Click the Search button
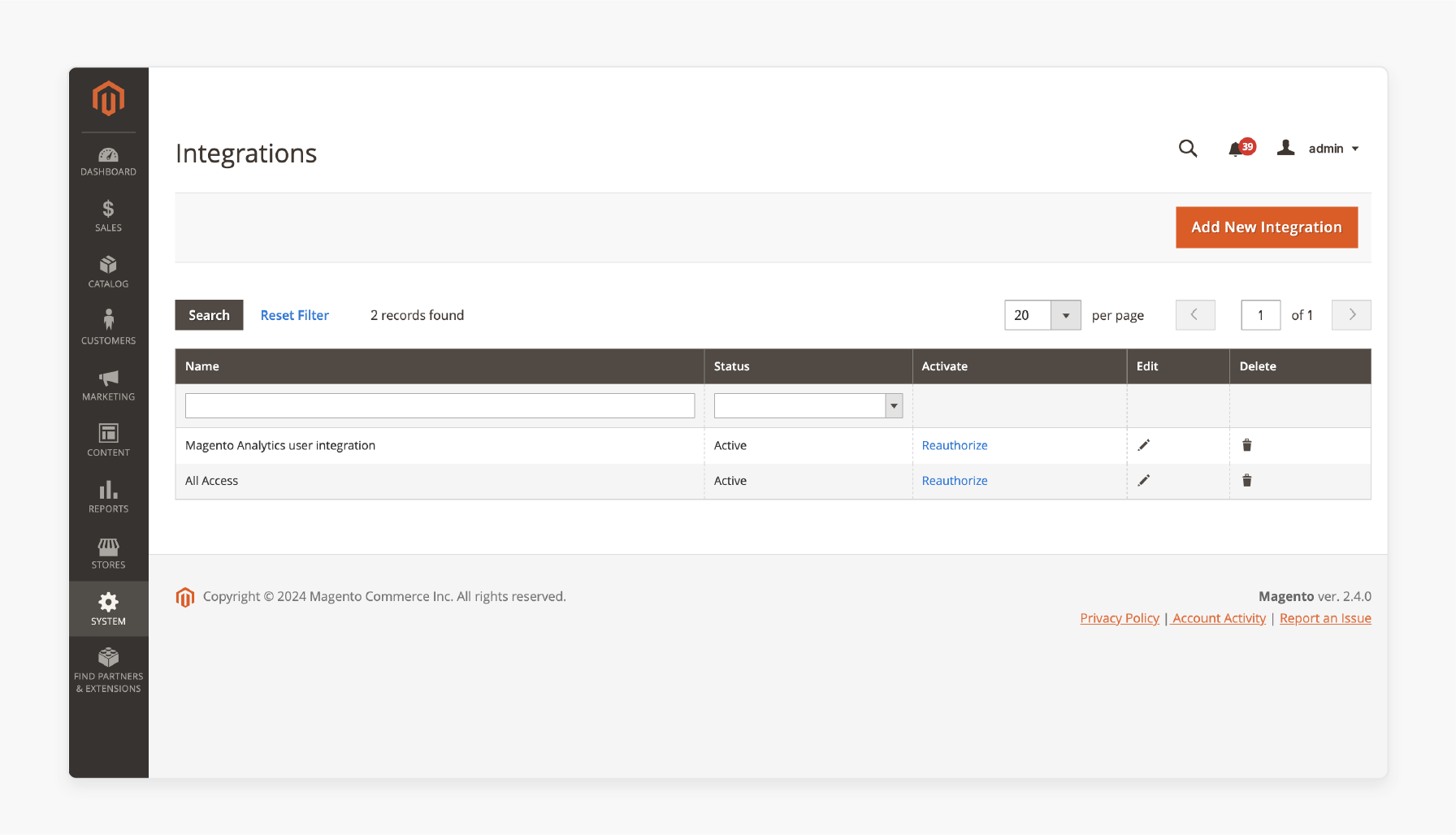Screen dimensions: 1456x835 pyautogui.click(x=209, y=315)
